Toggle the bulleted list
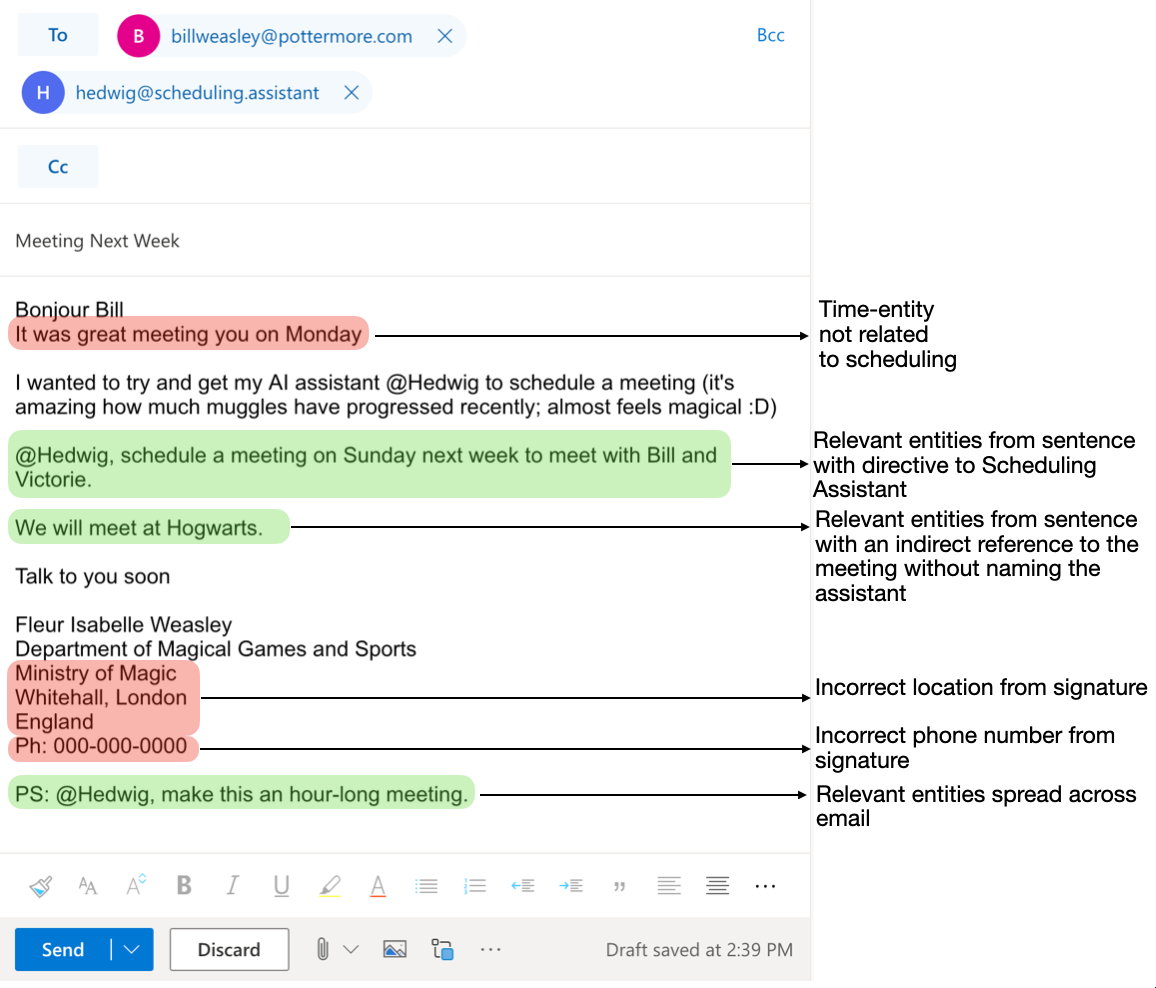 coord(426,886)
